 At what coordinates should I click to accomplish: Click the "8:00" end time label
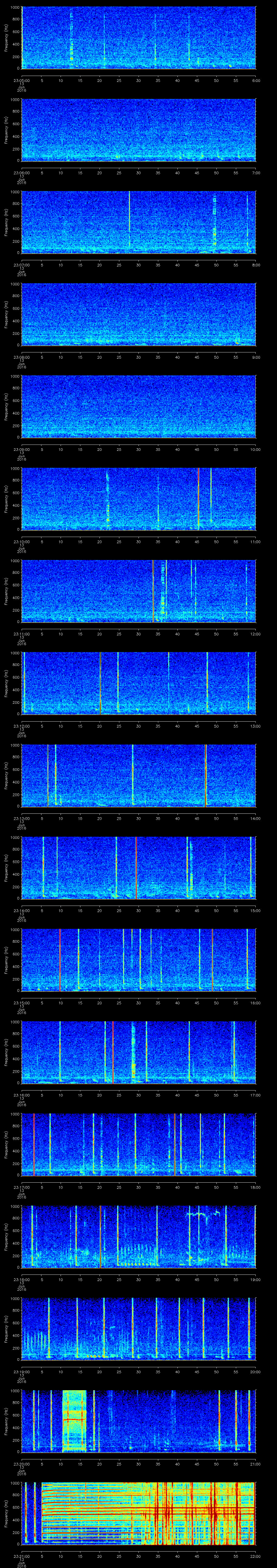(256, 265)
